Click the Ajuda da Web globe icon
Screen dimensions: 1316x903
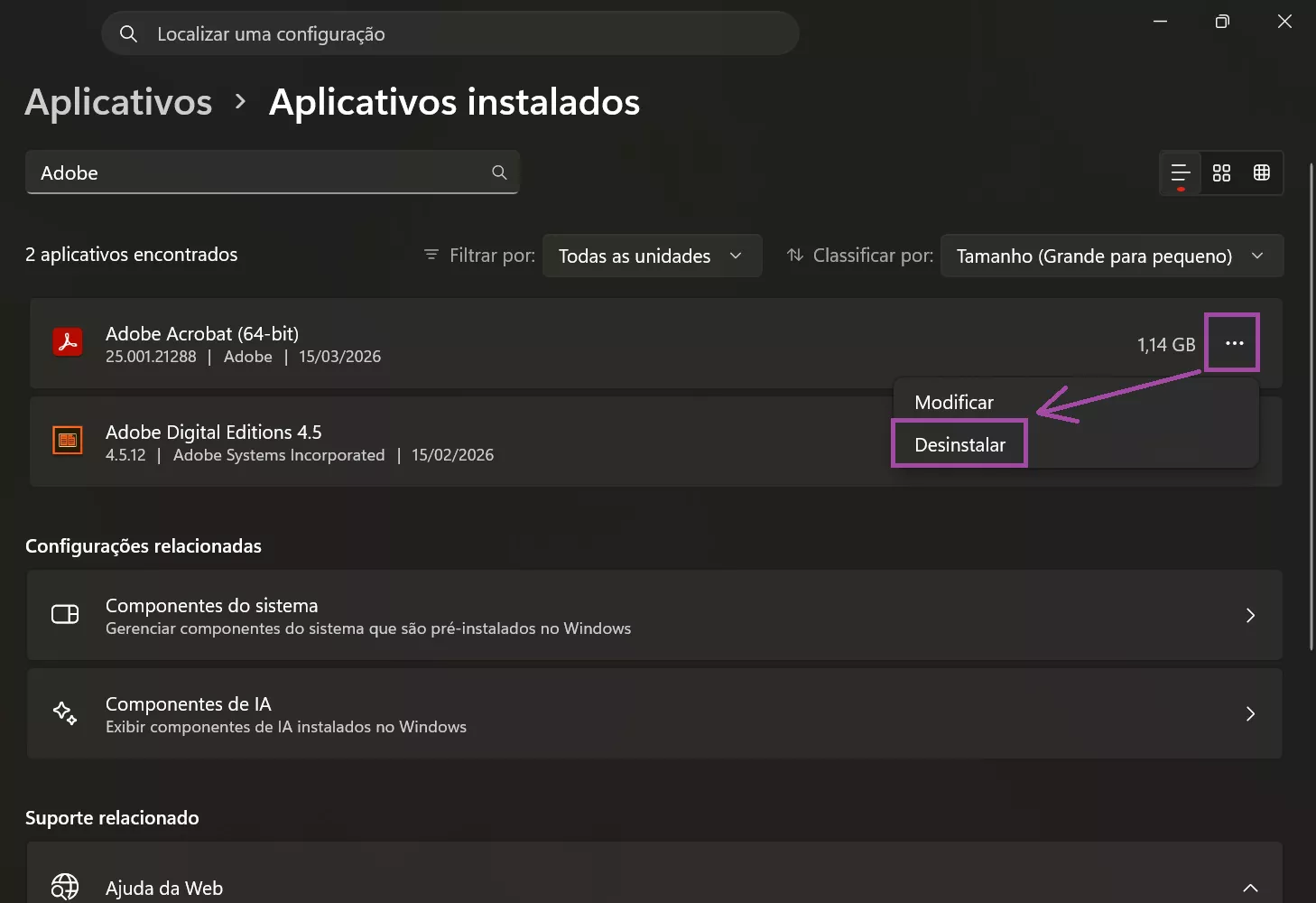65,886
